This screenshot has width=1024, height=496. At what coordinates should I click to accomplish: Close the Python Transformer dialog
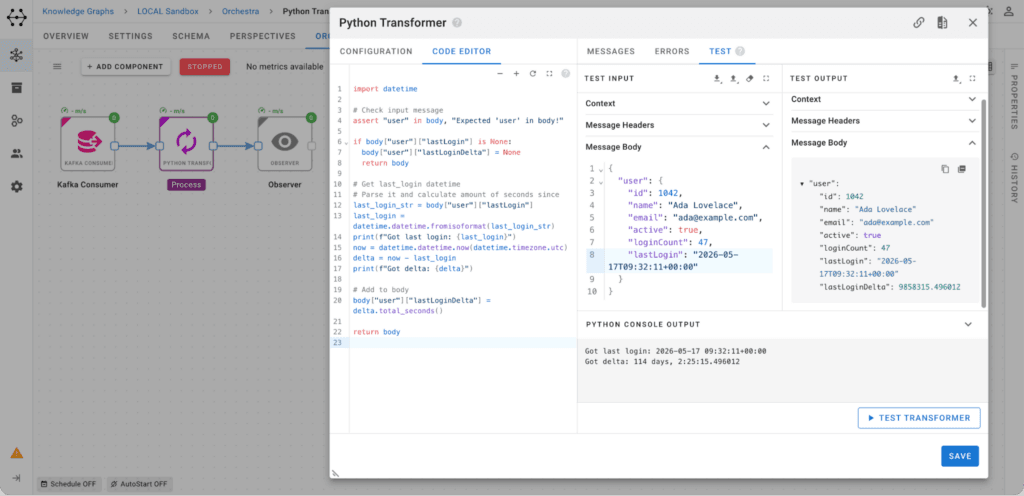tap(972, 23)
